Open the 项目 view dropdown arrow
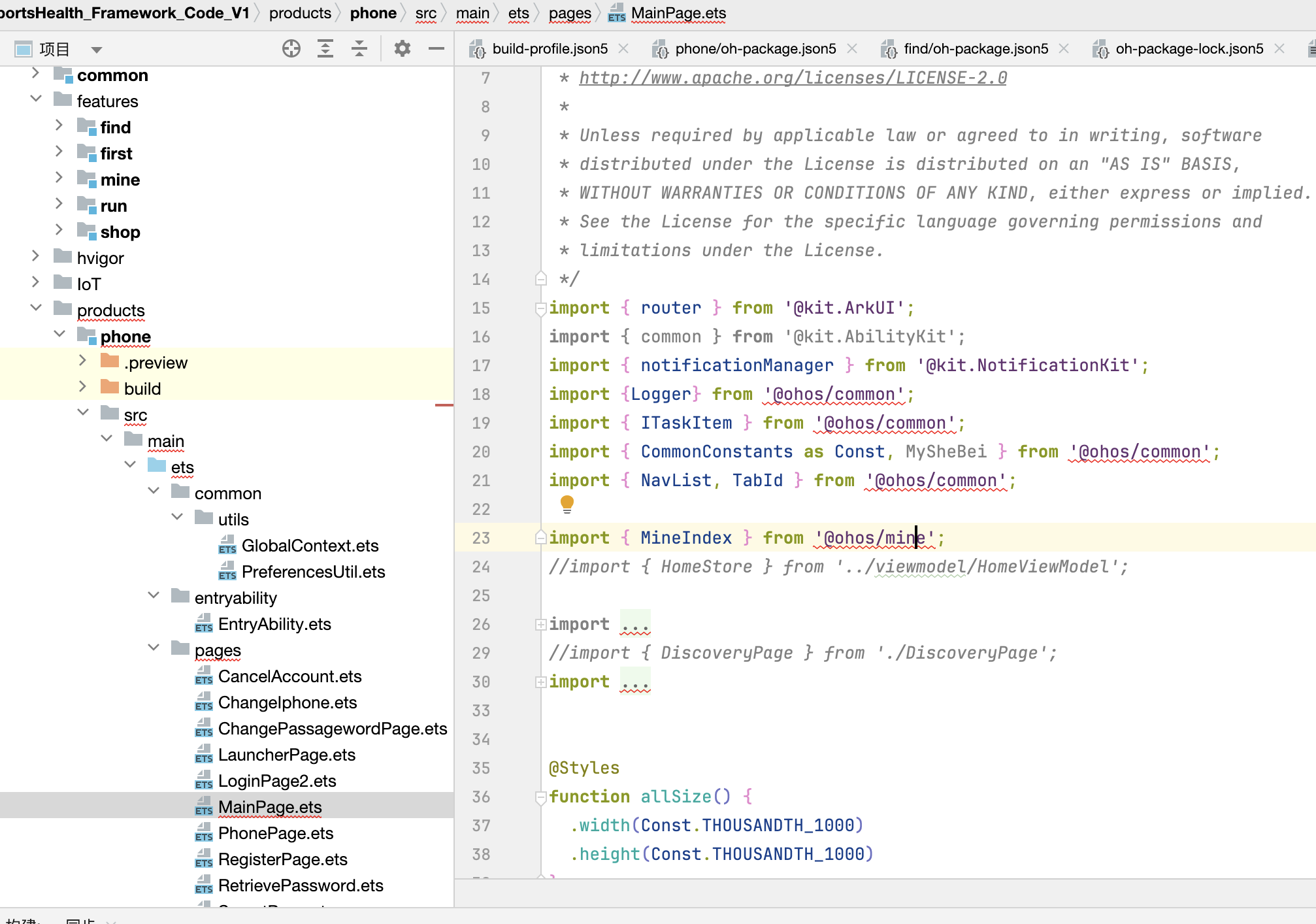1316x924 pixels. pyautogui.click(x=97, y=50)
